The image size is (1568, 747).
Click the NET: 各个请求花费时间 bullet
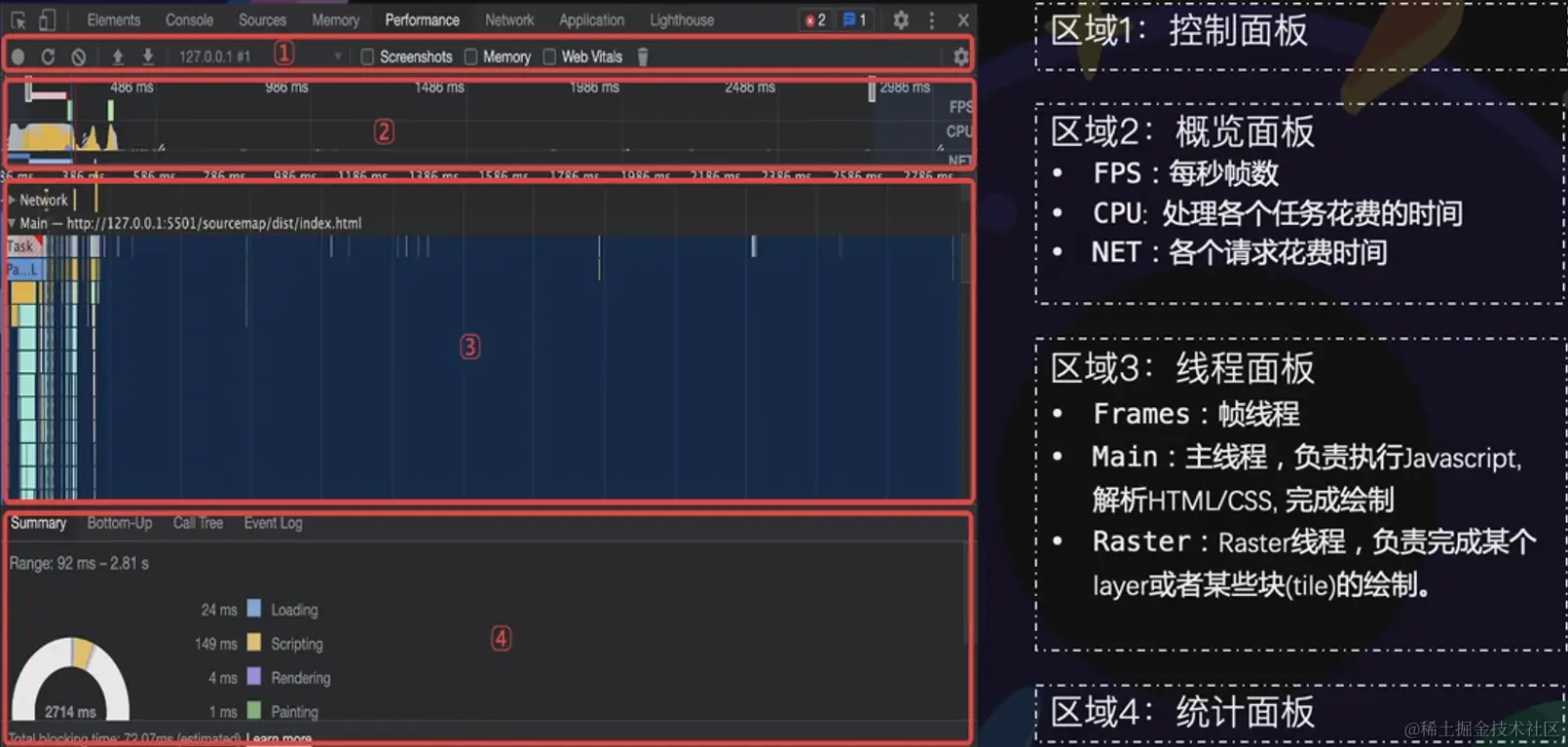[1239, 253]
